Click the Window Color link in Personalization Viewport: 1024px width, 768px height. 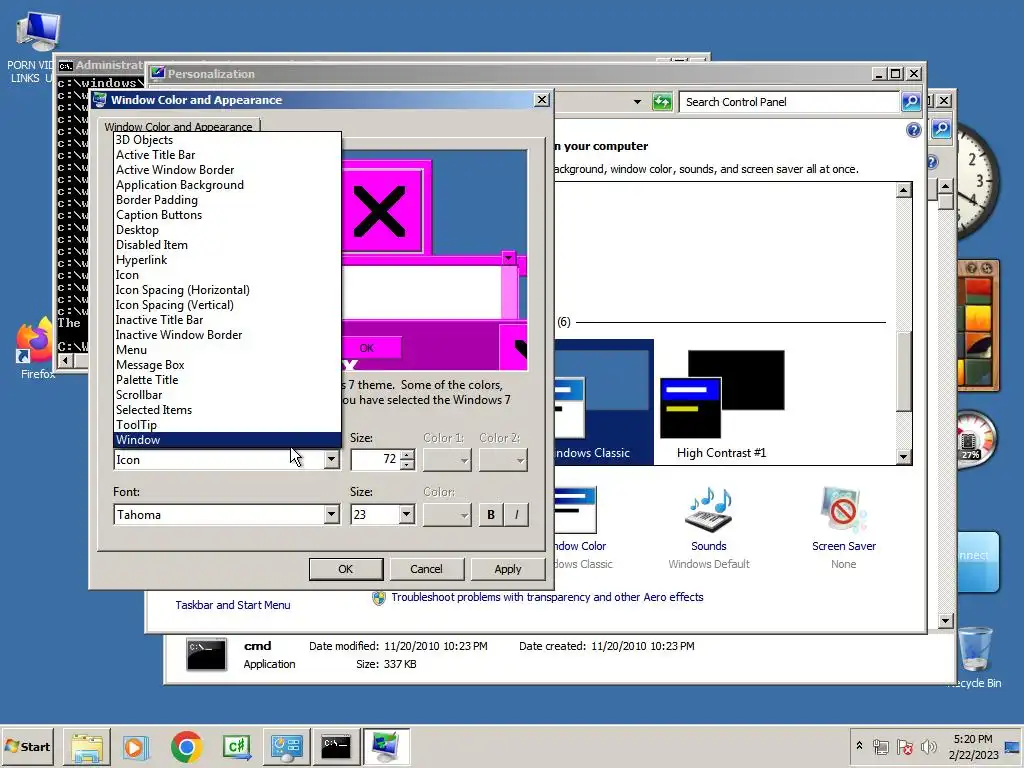pos(581,546)
